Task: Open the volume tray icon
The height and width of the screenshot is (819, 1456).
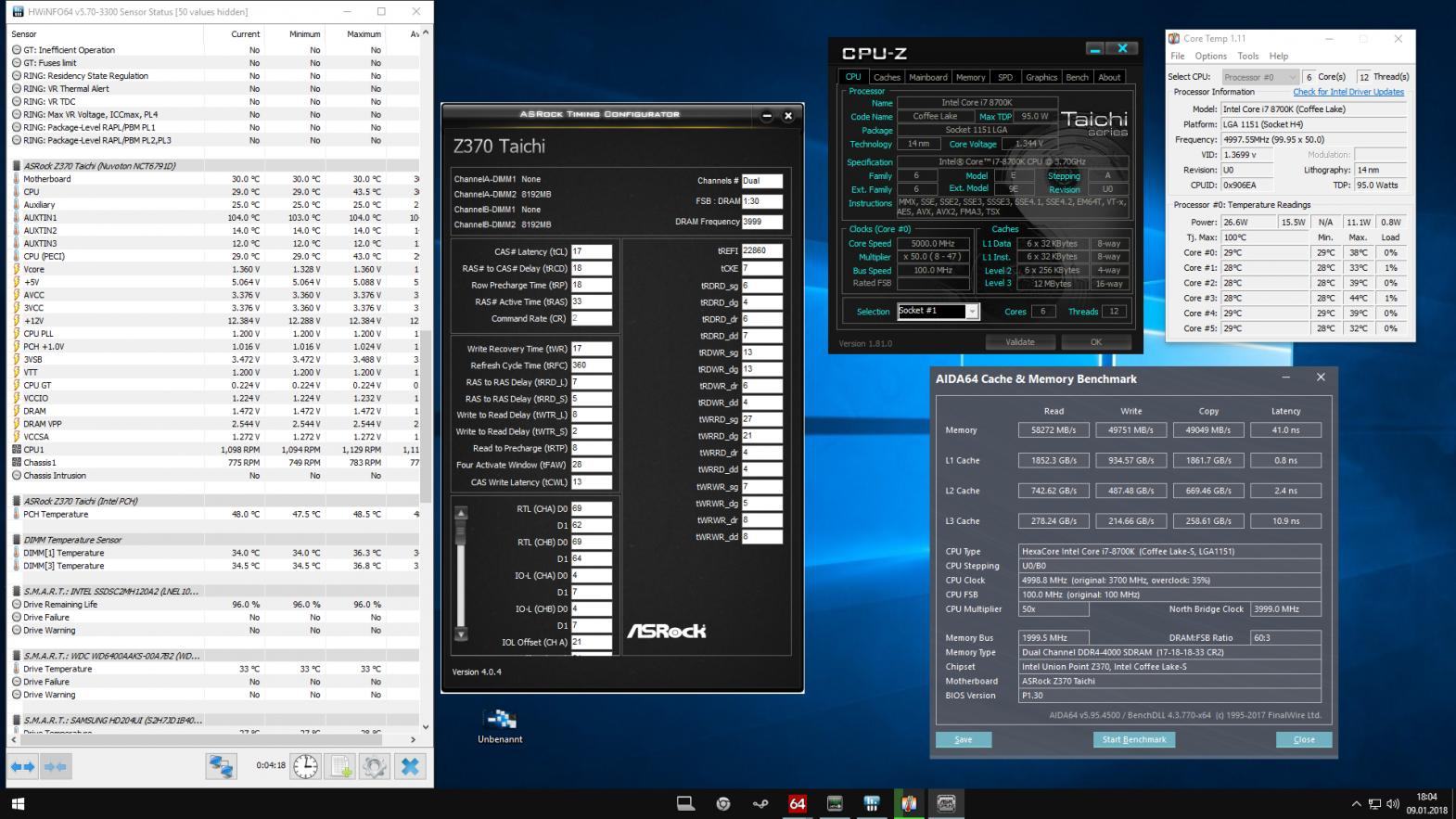Action: pyautogui.click(x=1393, y=804)
